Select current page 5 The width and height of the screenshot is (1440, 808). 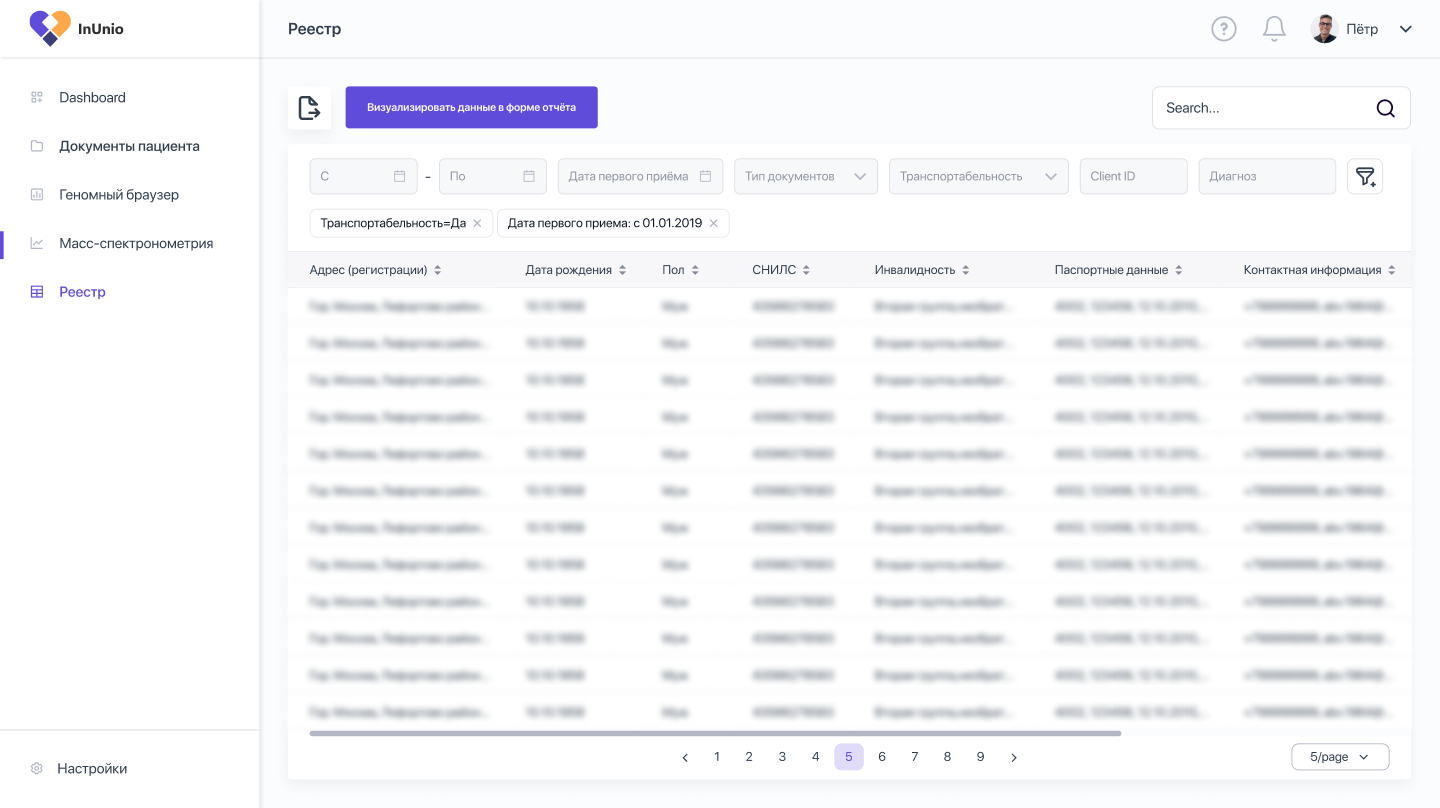pos(848,757)
